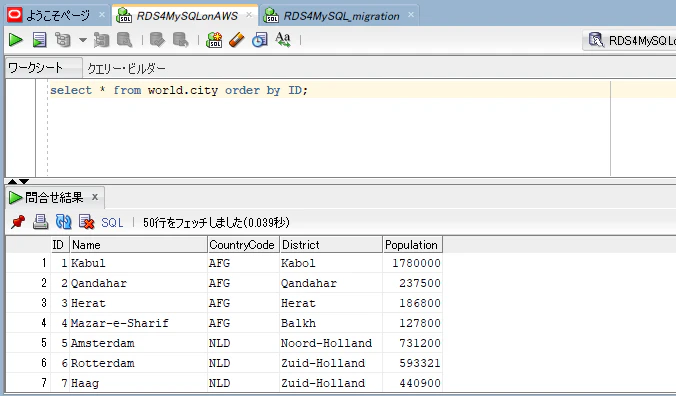Pin the query result with the pushpin icon
Screen dimensions: 676x396
pos(18,222)
